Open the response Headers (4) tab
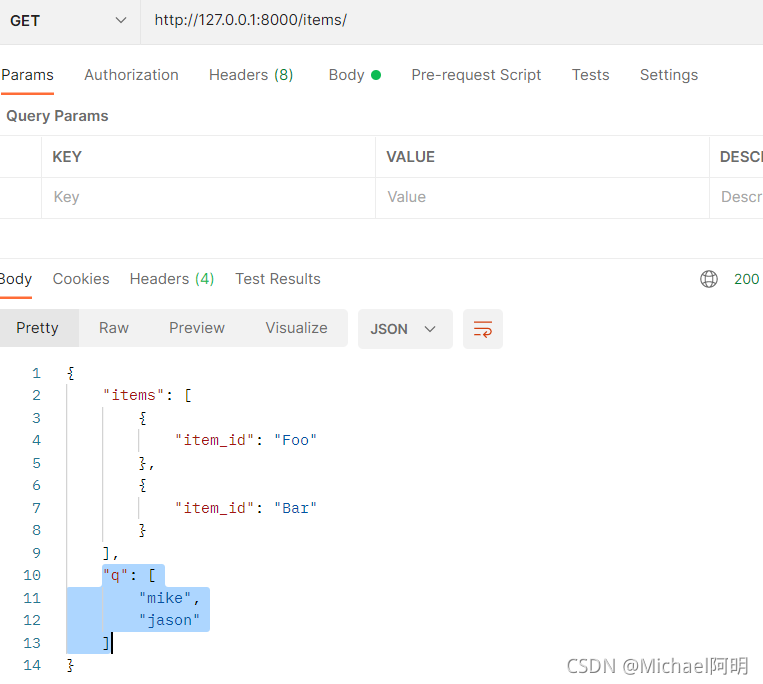763x684 pixels. (172, 279)
